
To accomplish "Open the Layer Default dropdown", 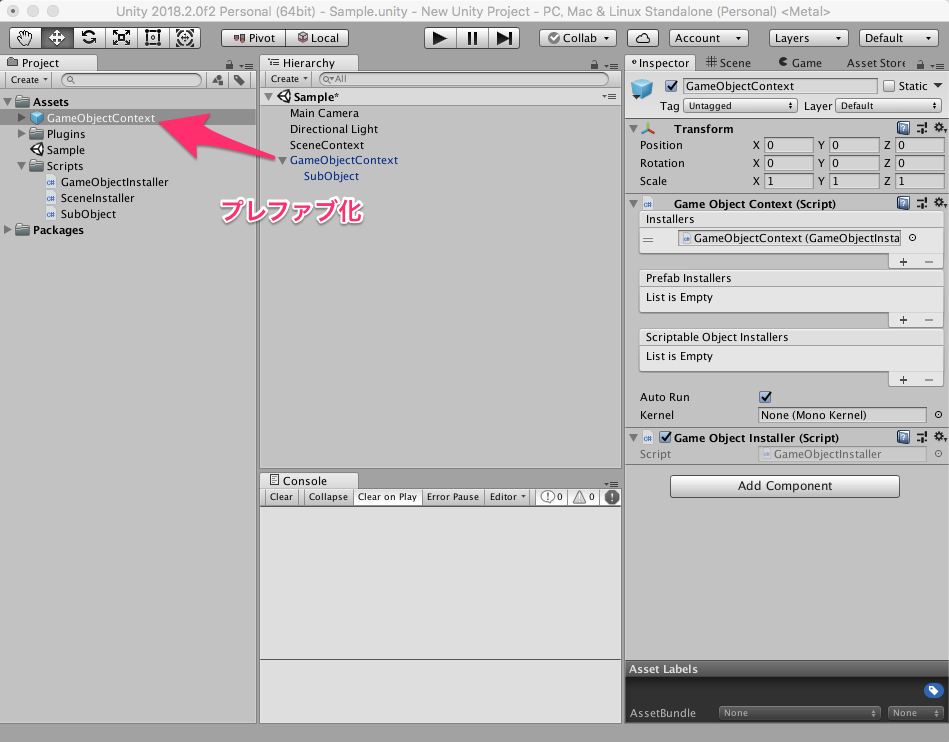I will point(888,106).
